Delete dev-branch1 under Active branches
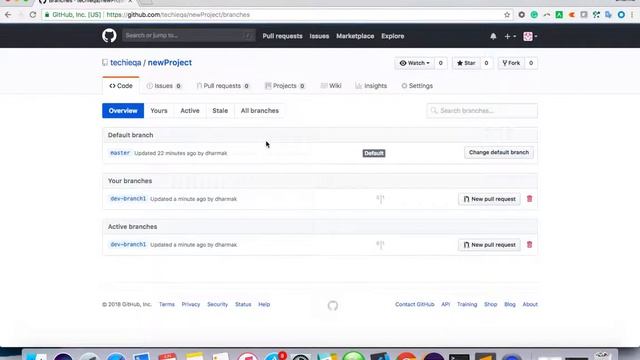This screenshot has height=360, width=640. click(529, 244)
